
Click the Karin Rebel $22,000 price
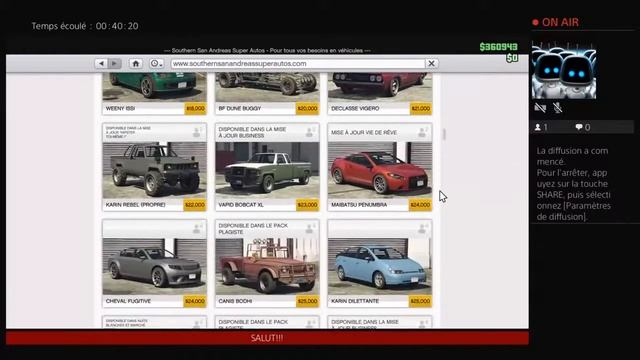pos(195,205)
